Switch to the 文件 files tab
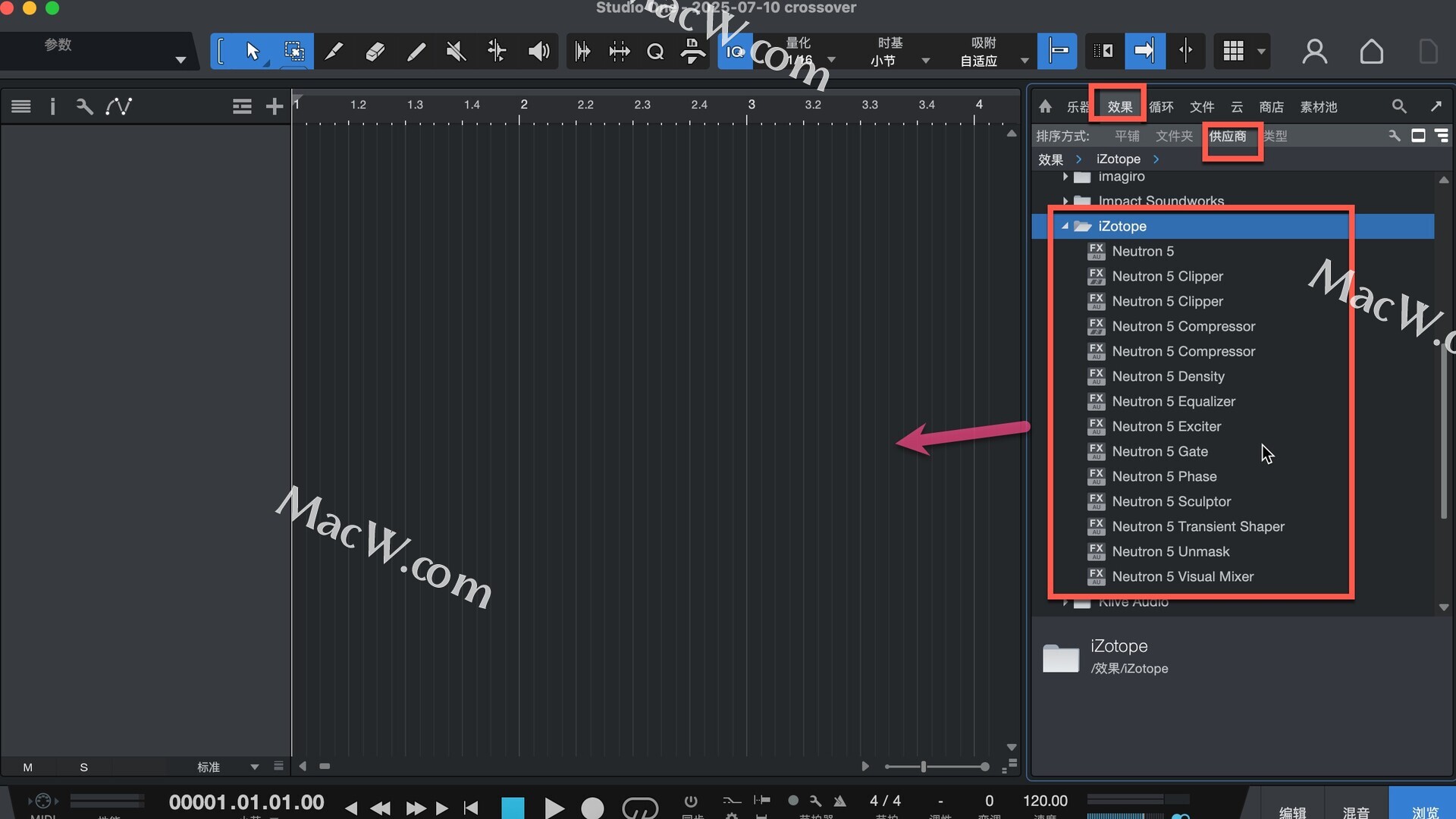The width and height of the screenshot is (1456, 819). 1202,107
